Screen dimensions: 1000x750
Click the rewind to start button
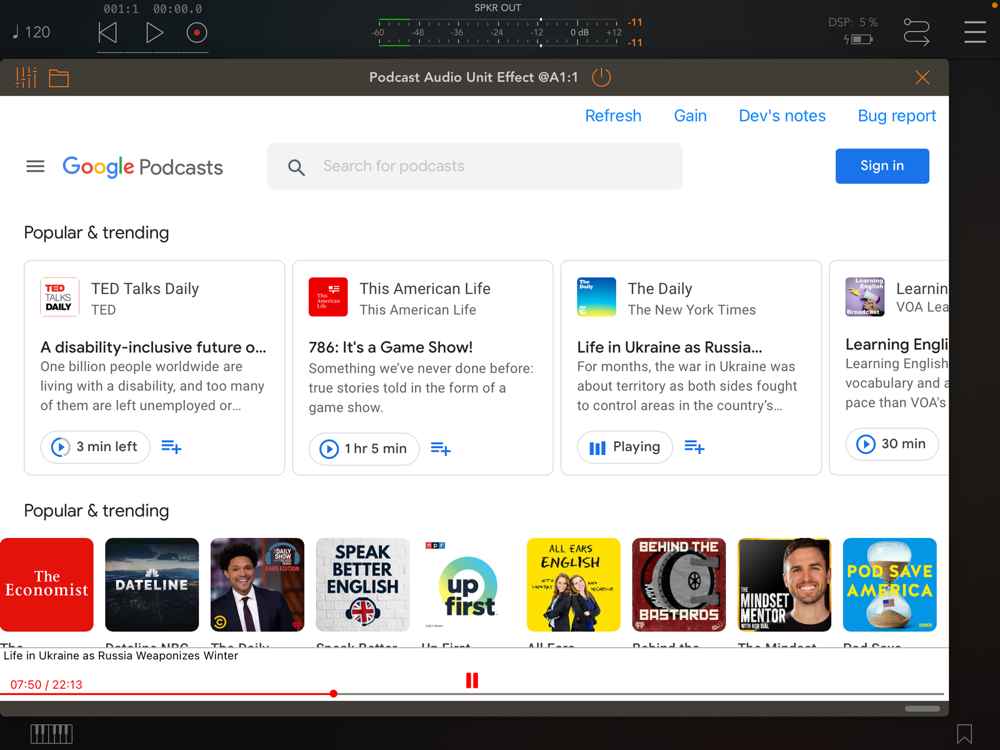click(x=108, y=33)
